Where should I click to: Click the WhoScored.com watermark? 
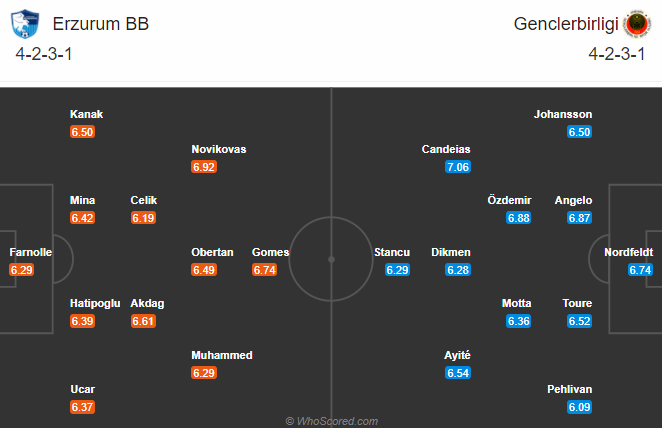tap(331, 421)
